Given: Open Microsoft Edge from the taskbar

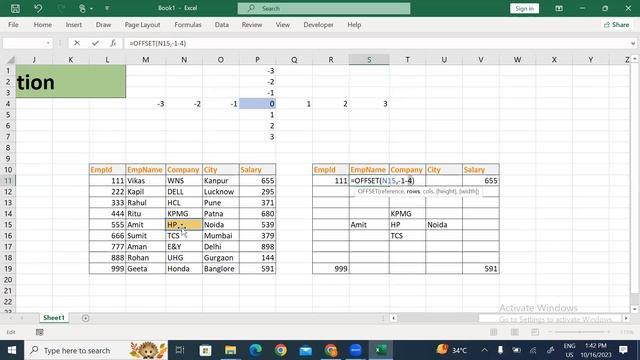Looking at the screenshot, I should pos(256,350).
